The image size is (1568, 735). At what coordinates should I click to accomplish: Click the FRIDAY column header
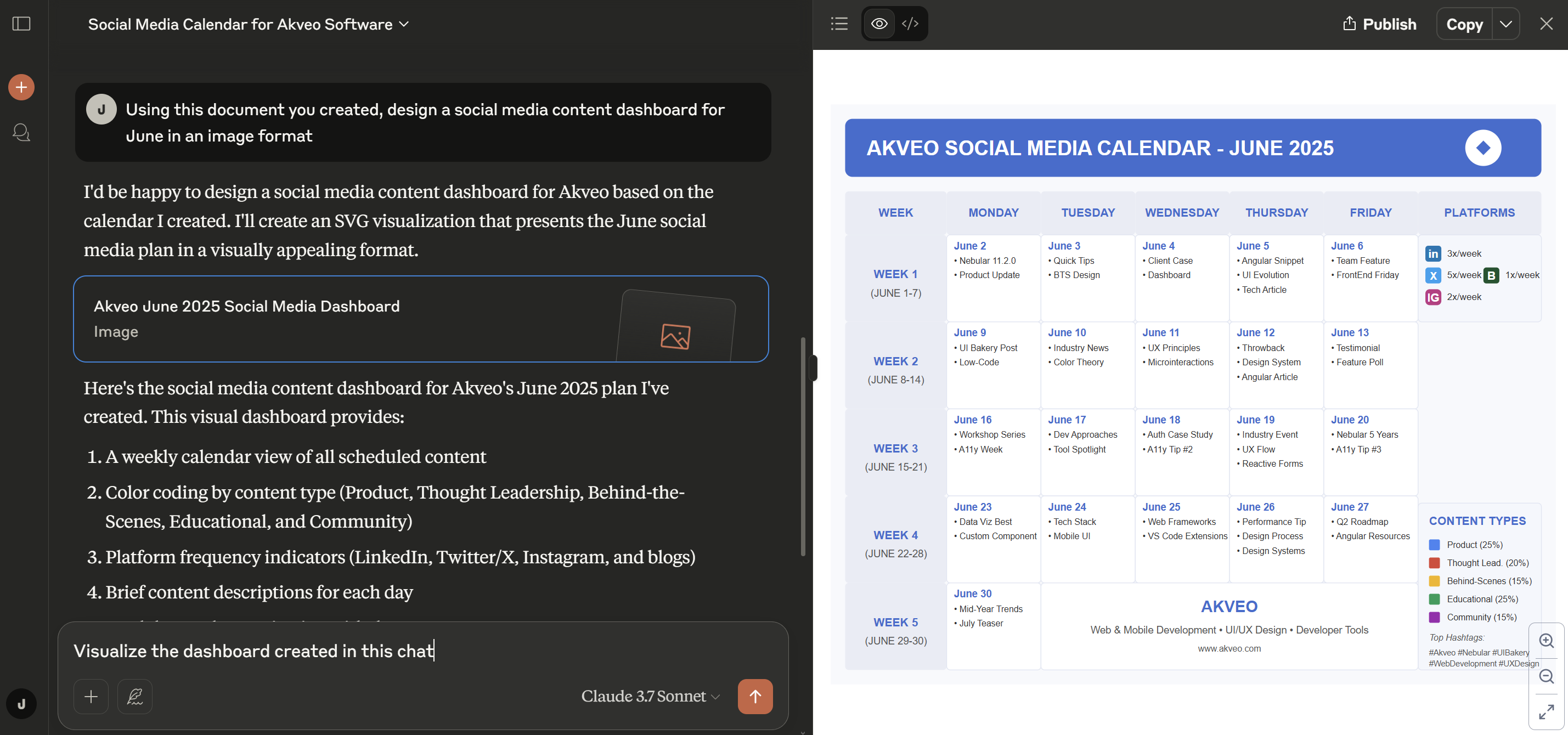1370,212
